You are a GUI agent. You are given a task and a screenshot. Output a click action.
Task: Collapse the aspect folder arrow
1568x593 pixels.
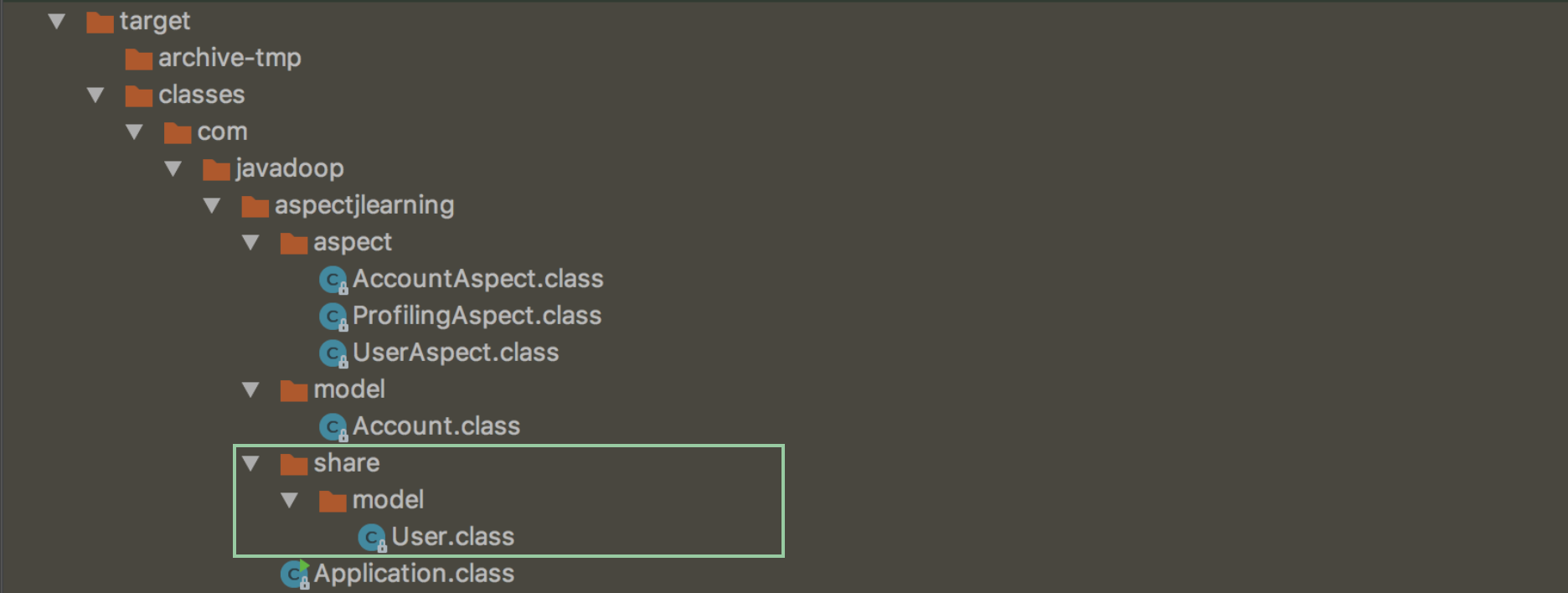coord(250,242)
